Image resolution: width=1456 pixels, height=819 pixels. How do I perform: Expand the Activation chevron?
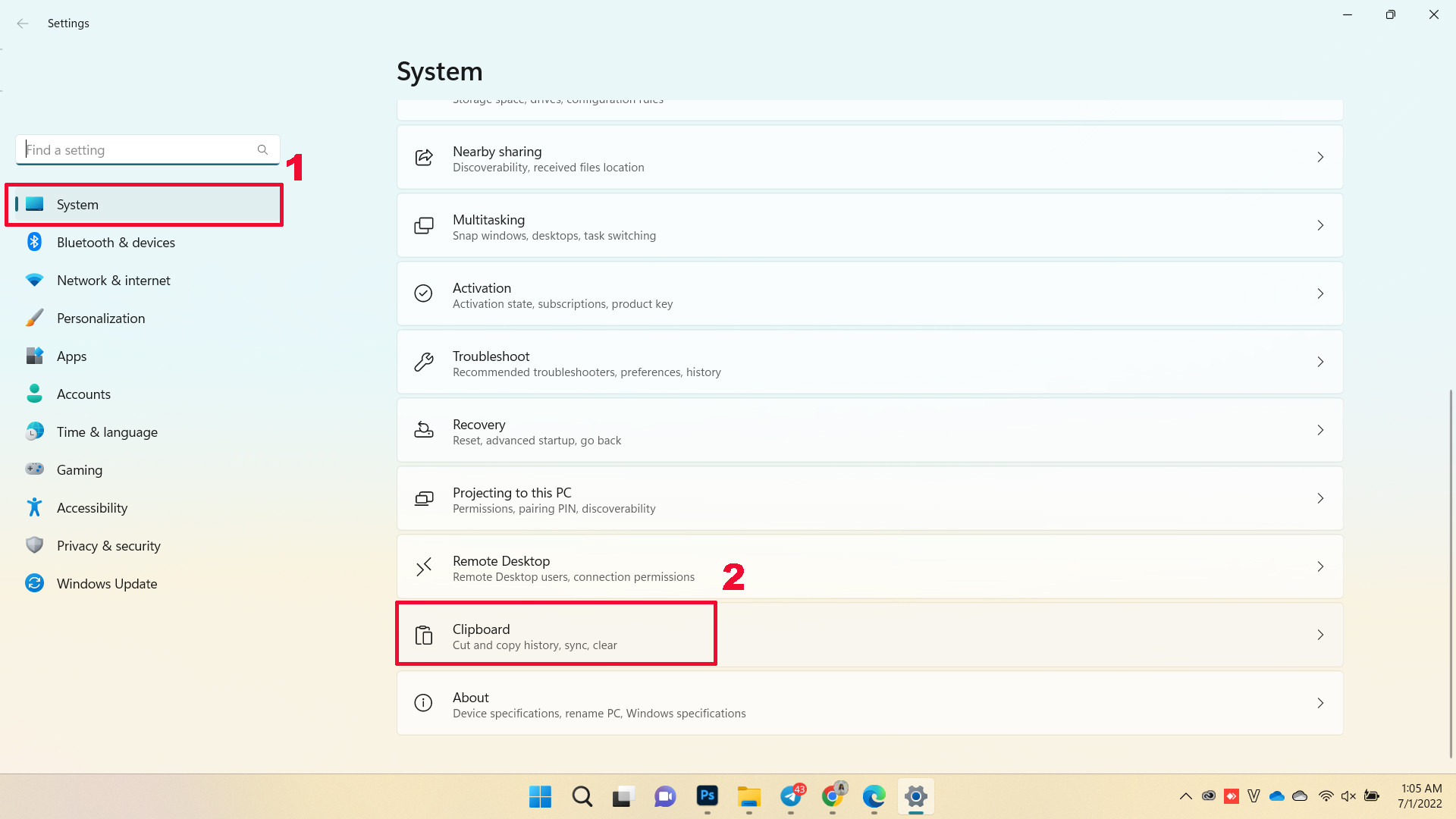(x=1320, y=293)
